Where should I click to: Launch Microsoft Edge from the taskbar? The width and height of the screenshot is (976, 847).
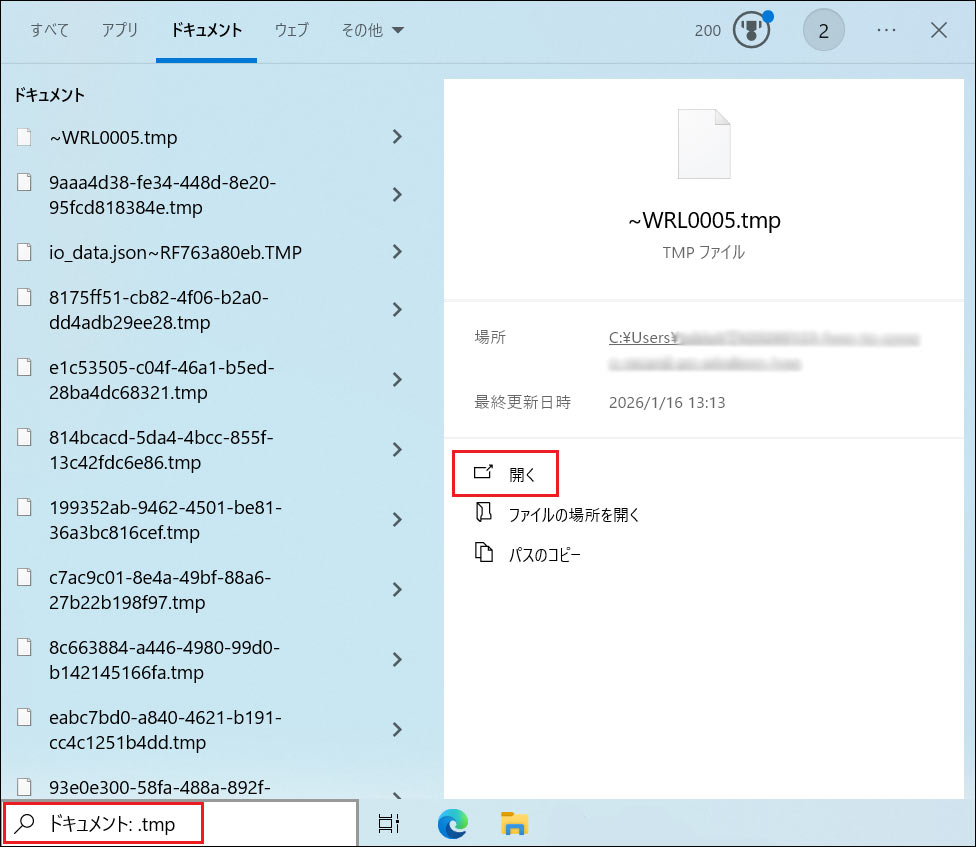(x=453, y=823)
